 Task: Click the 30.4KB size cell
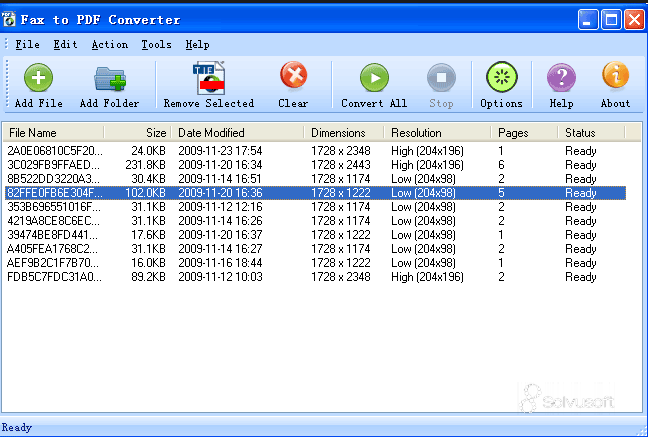pyautogui.click(x=148, y=179)
